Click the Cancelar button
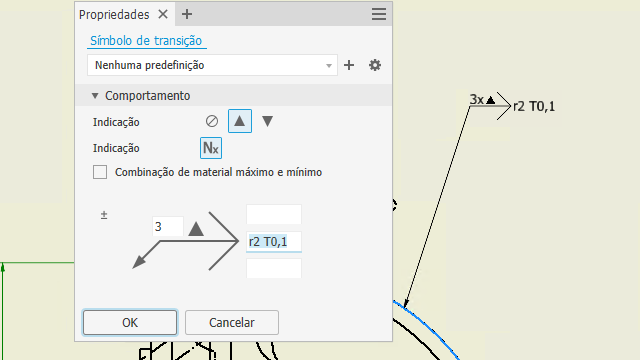The height and width of the screenshot is (360, 640). tap(232, 322)
